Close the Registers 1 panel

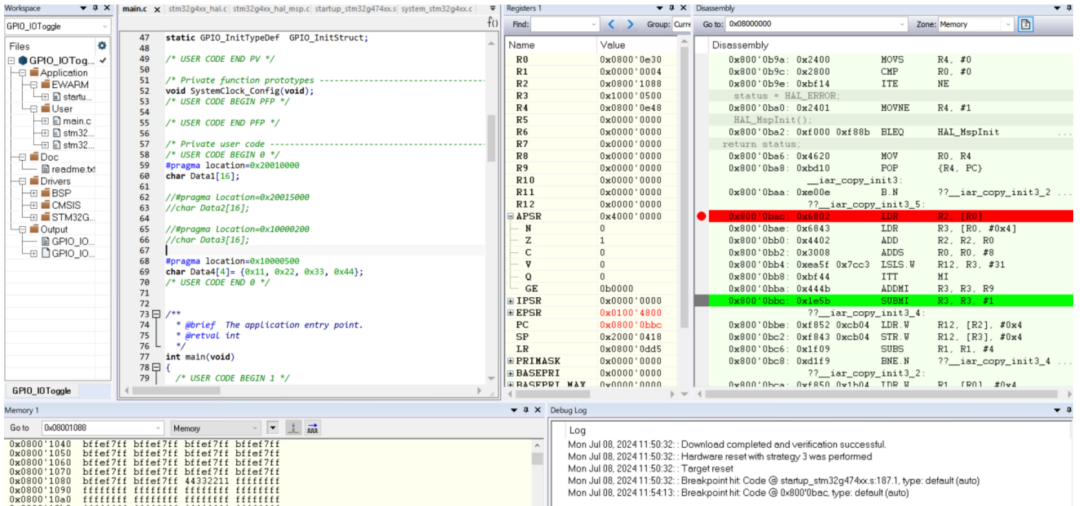coord(683,8)
